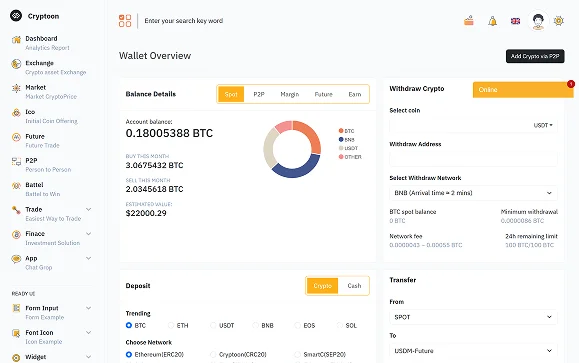Click the orange Online button

[523, 90]
